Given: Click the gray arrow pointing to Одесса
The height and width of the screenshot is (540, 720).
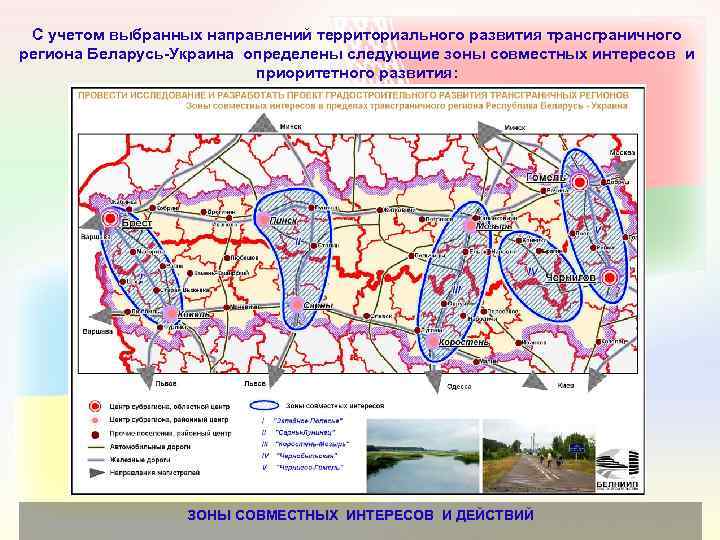Looking at the screenshot, I should tap(433, 379).
